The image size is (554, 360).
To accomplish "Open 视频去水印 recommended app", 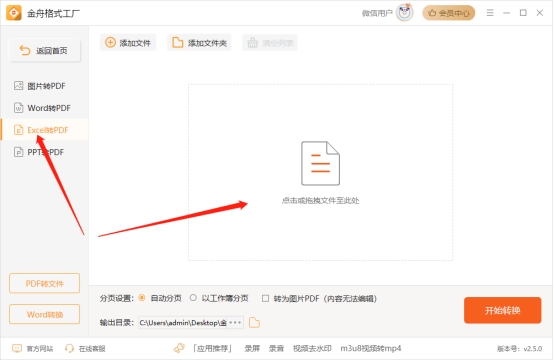I will [312, 348].
